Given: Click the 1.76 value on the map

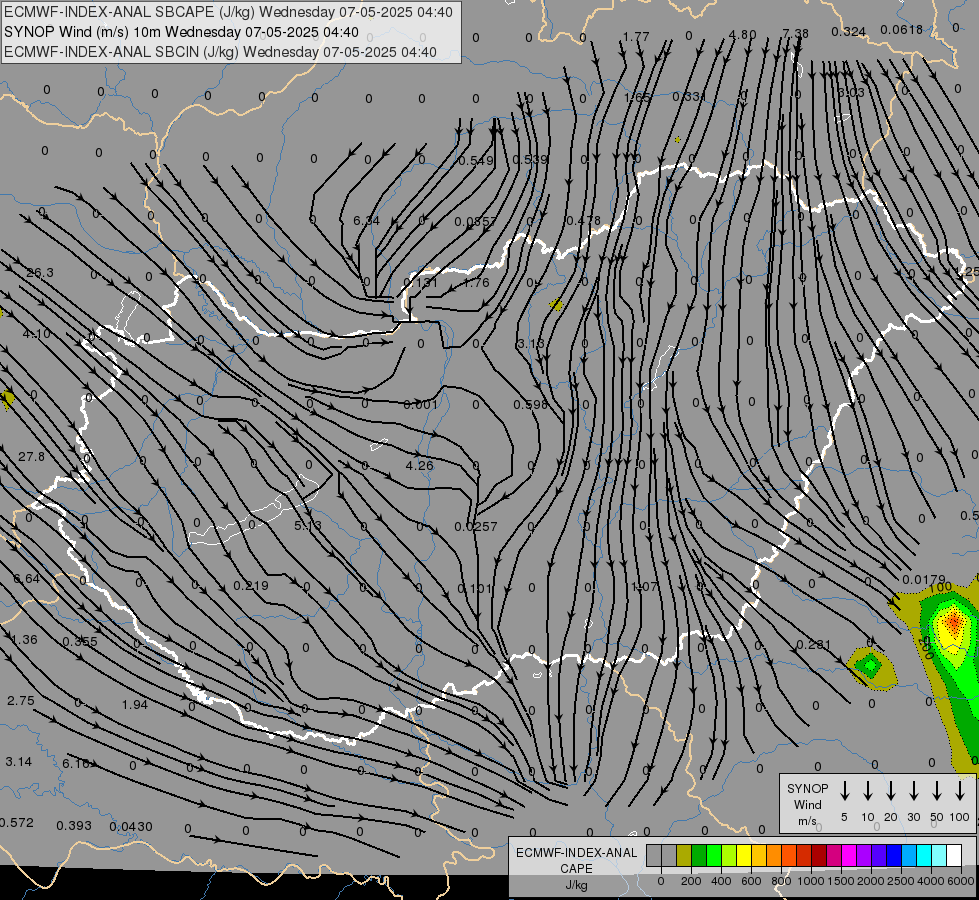Looking at the screenshot, I should click(476, 283).
